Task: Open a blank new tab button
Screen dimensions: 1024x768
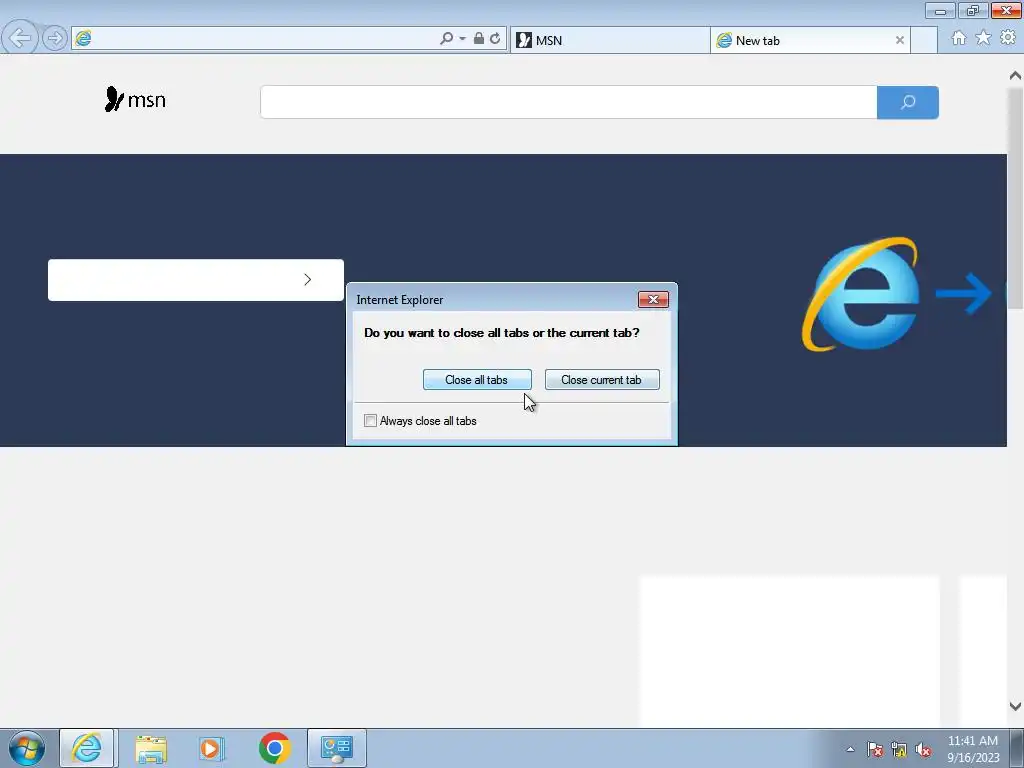Action: [x=924, y=40]
